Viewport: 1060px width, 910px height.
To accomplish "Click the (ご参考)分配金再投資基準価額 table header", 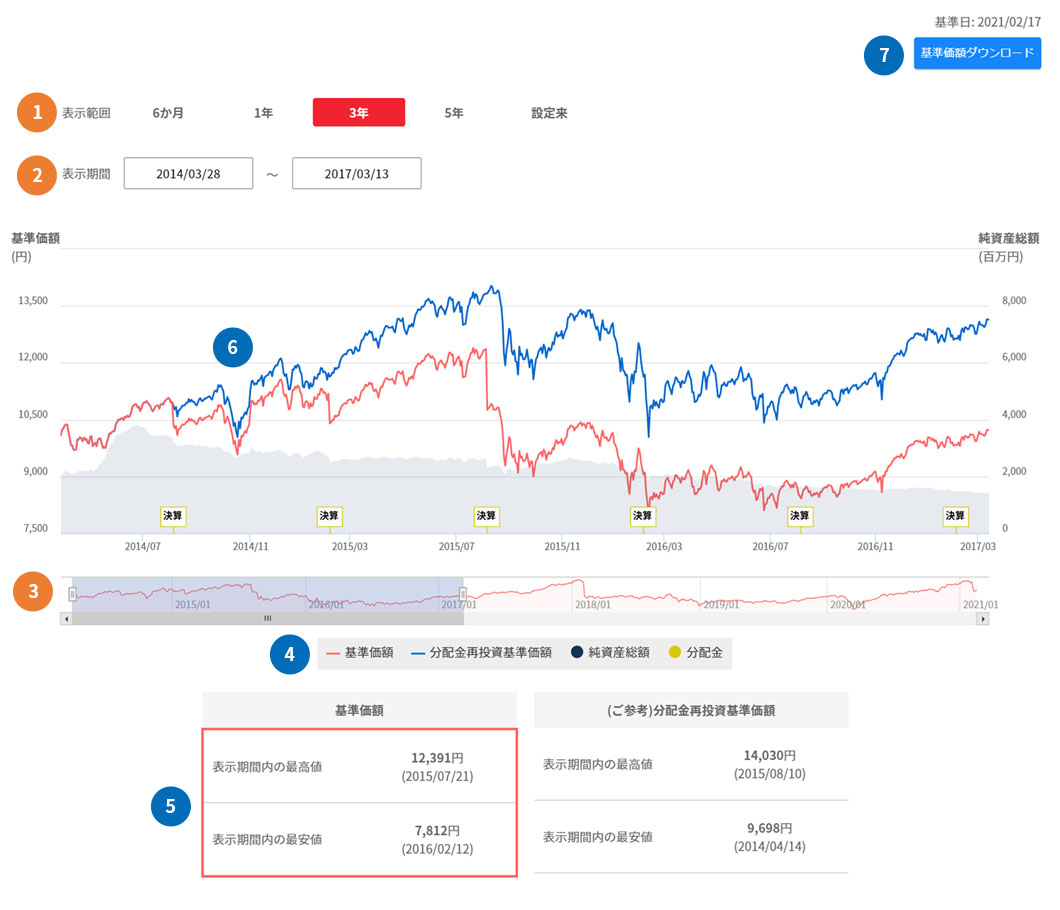I will pyautogui.click(x=691, y=710).
